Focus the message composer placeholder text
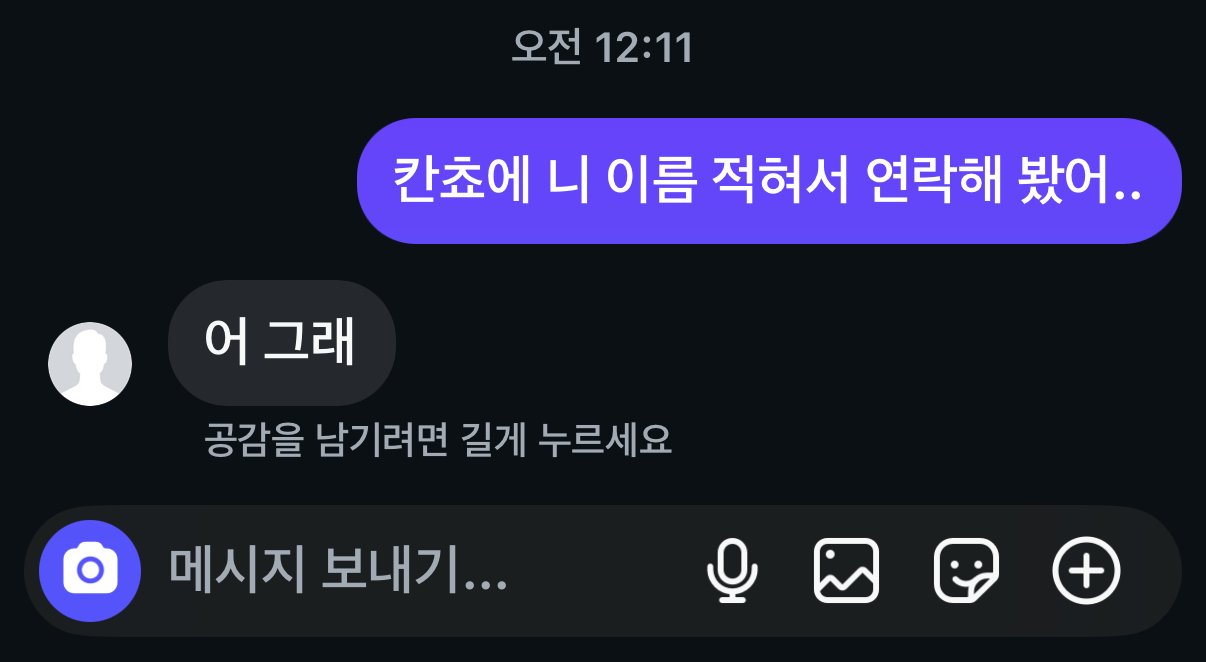This screenshot has height=662, width=1206. click(338, 571)
